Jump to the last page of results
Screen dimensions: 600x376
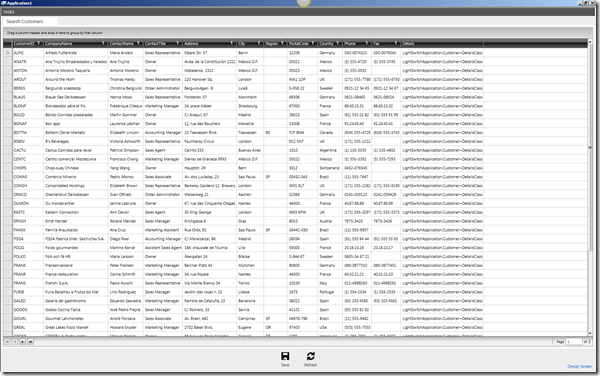[x=31, y=342]
